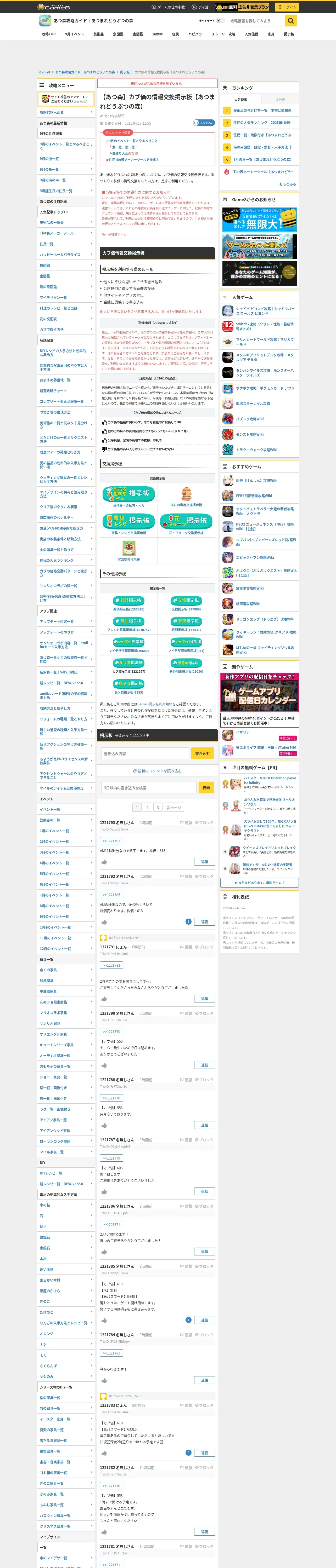The height and width of the screenshot is (1568, 336).
Task: Open ゲームアプリ配信日カレンダー banner
Action: [260, 693]
